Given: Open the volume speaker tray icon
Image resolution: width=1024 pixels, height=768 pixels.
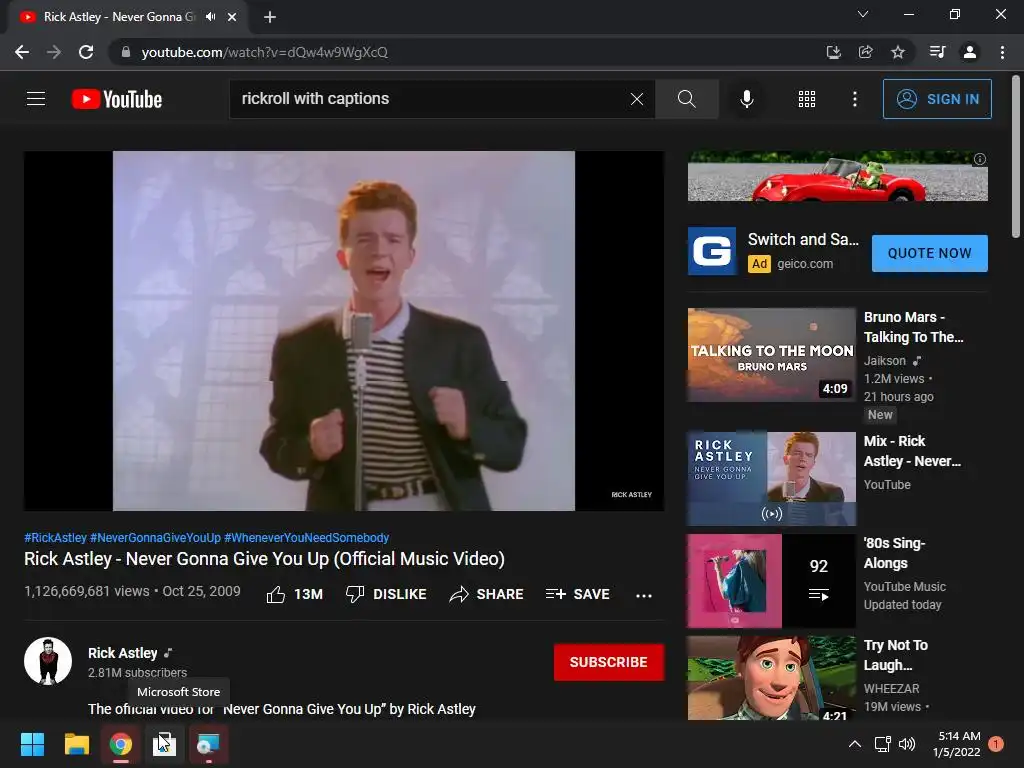Looking at the screenshot, I should (907, 744).
